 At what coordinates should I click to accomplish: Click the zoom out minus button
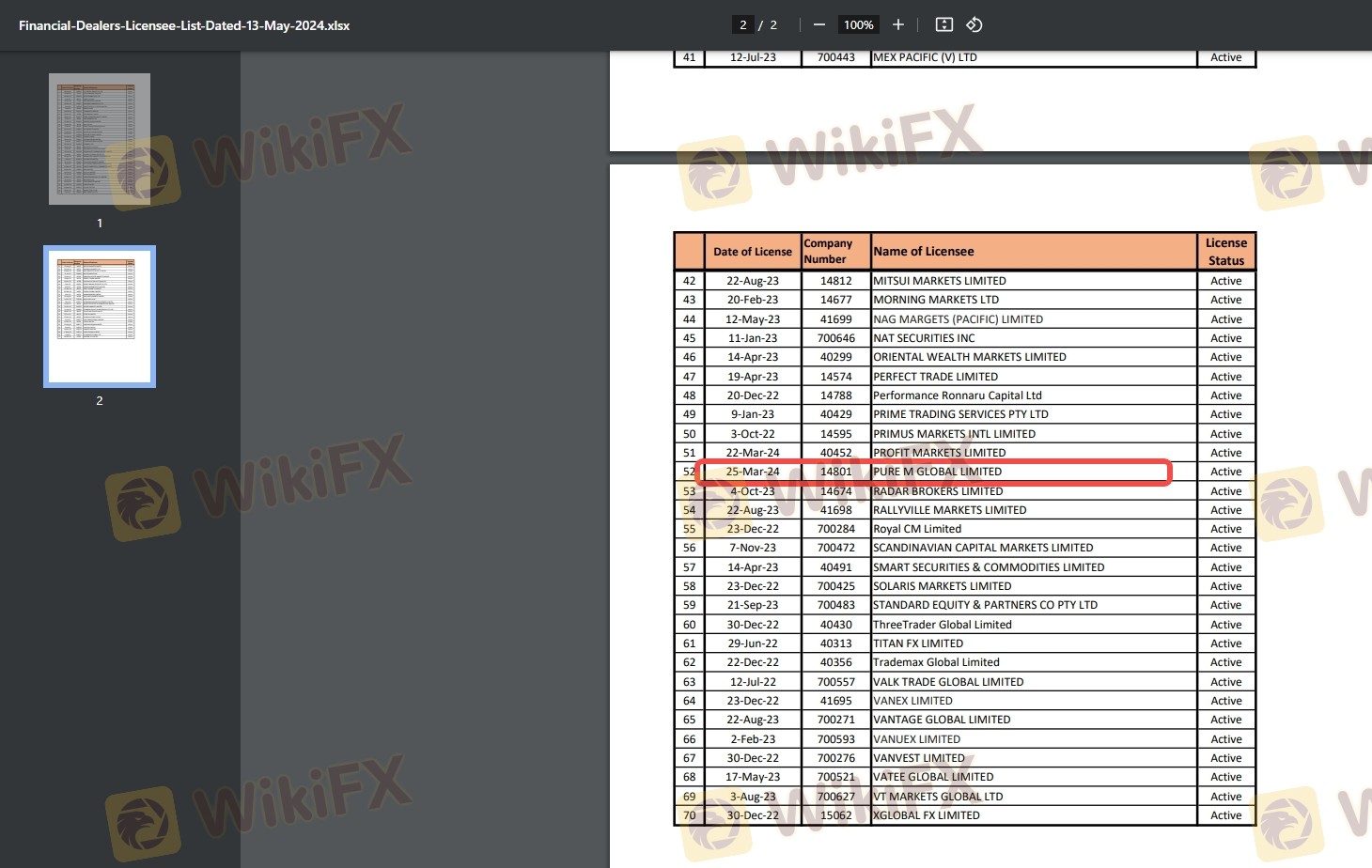click(x=819, y=25)
